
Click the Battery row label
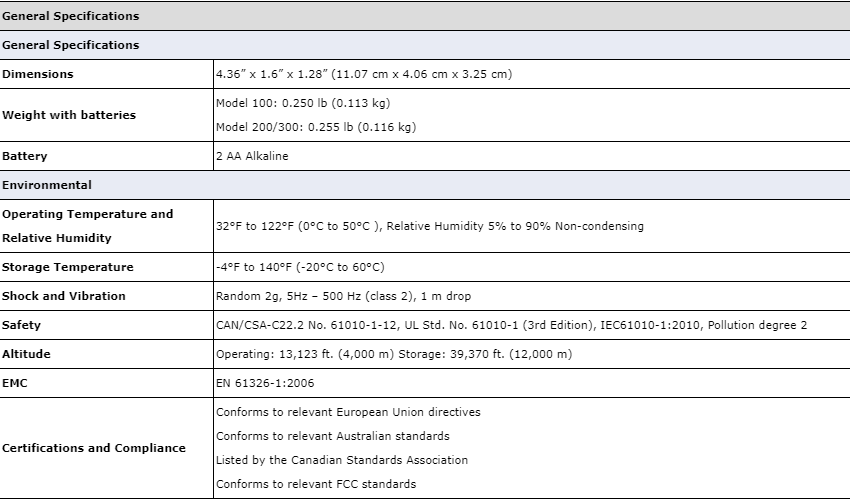point(25,156)
